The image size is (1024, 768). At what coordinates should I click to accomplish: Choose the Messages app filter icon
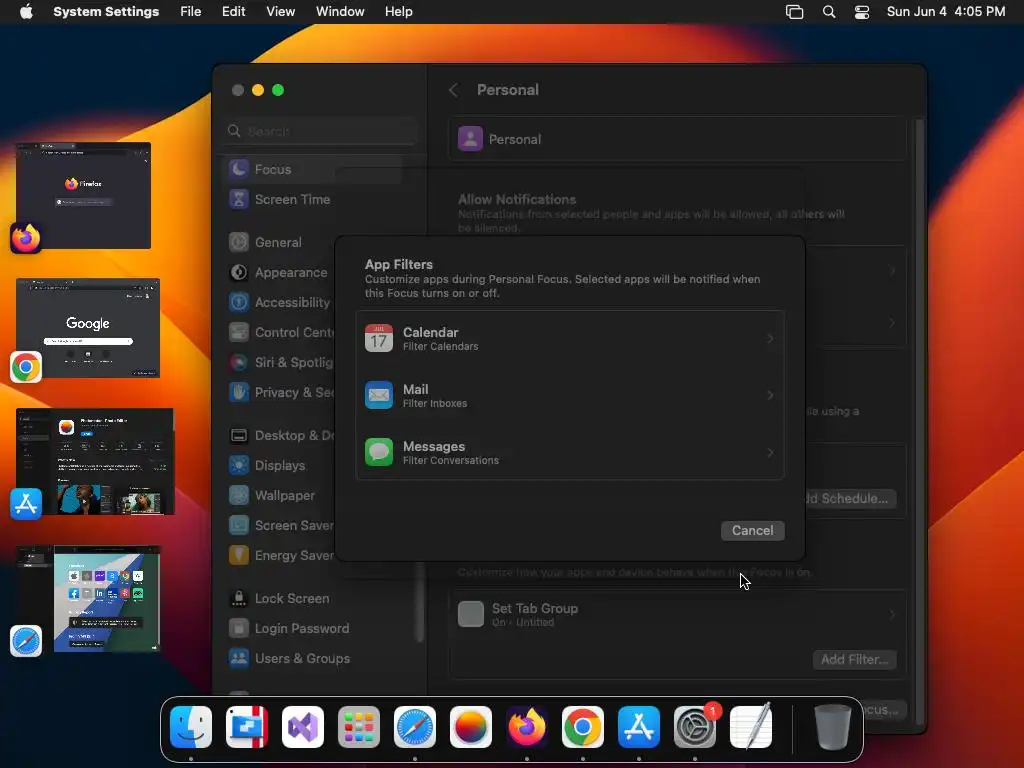pyautogui.click(x=379, y=452)
